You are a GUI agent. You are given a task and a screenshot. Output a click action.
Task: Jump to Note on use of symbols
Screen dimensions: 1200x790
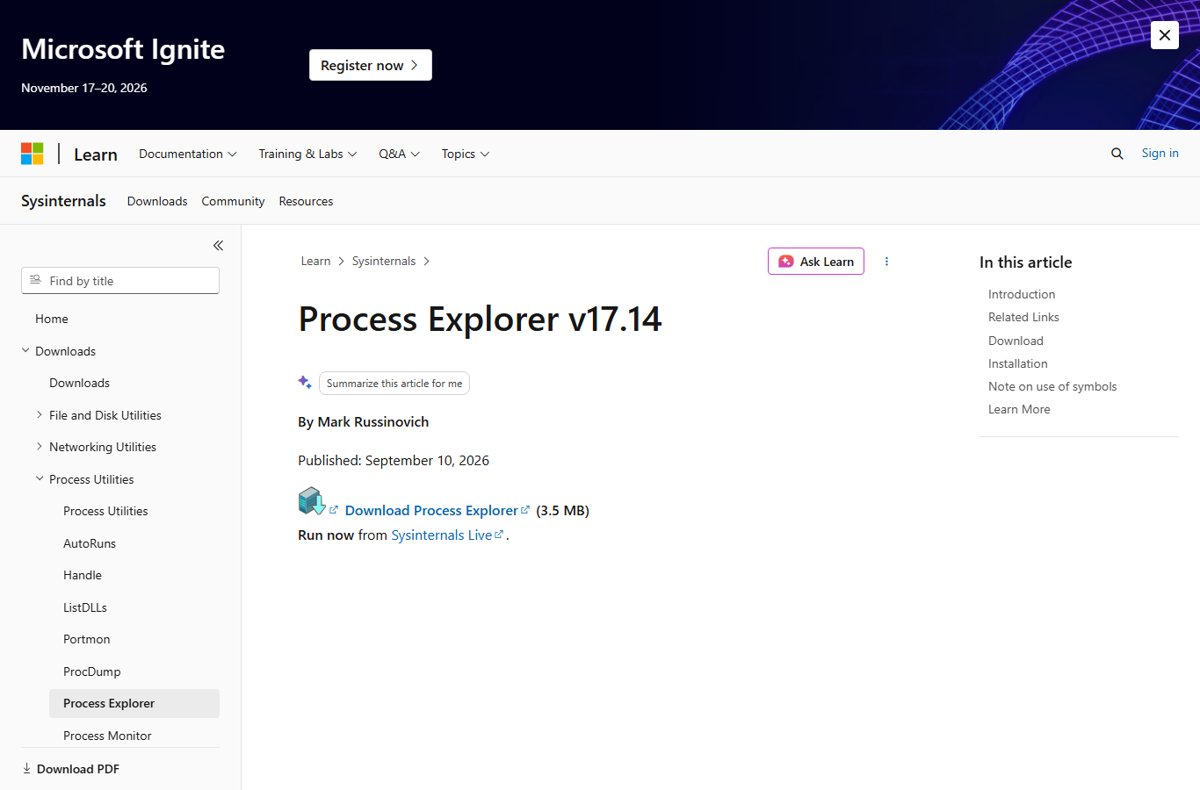click(x=1052, y=387)
